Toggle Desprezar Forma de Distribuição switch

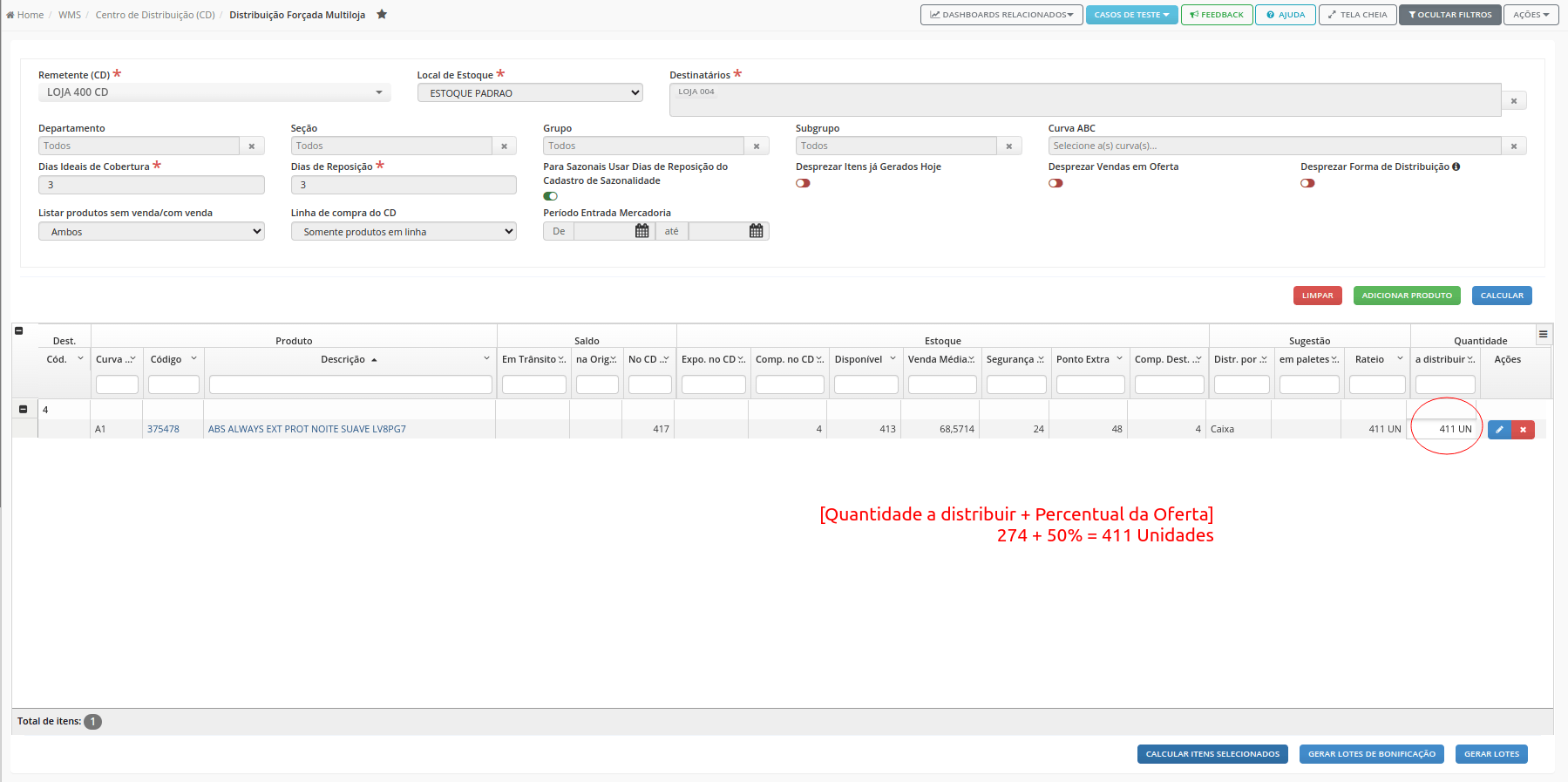pos(1307,183)
